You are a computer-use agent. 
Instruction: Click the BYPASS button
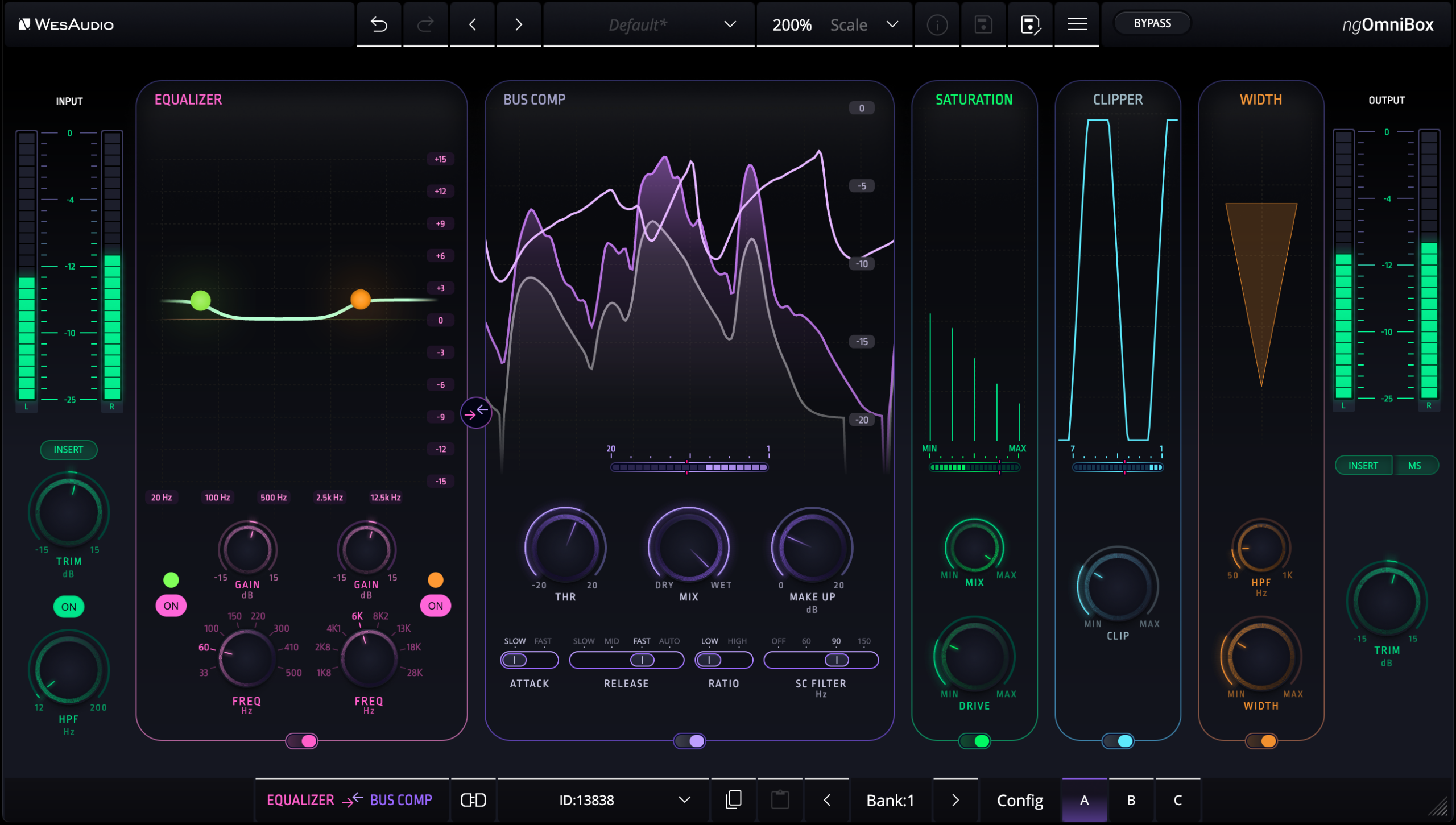(x=1152, y=23)
